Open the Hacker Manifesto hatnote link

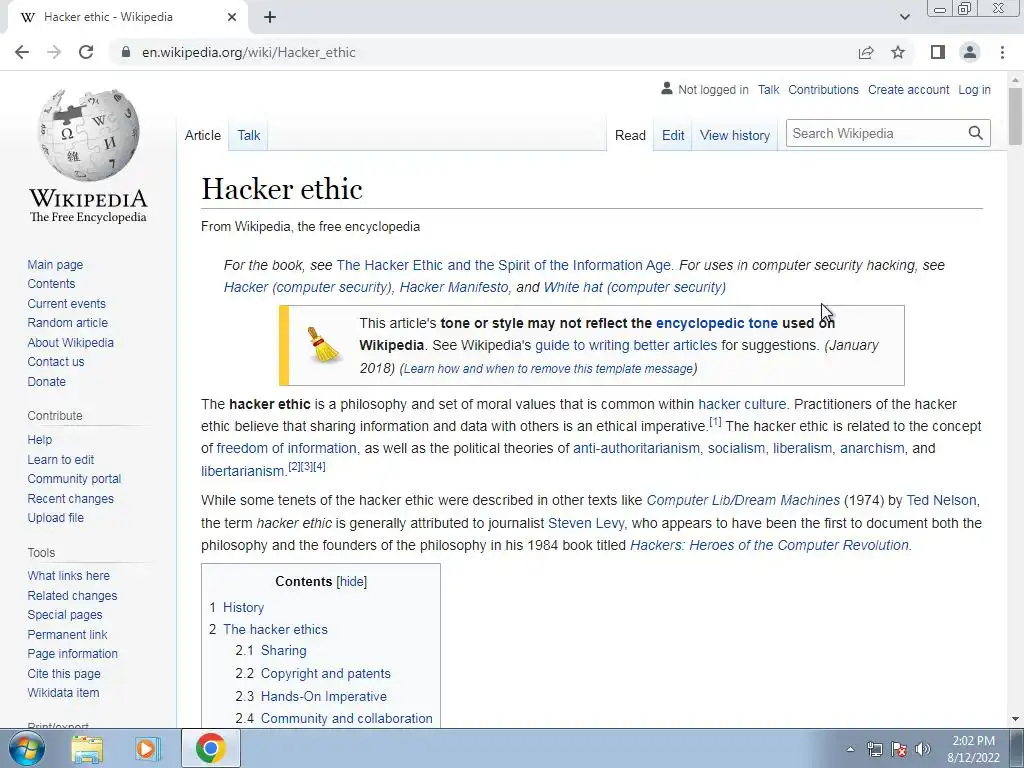coord(453,287)
